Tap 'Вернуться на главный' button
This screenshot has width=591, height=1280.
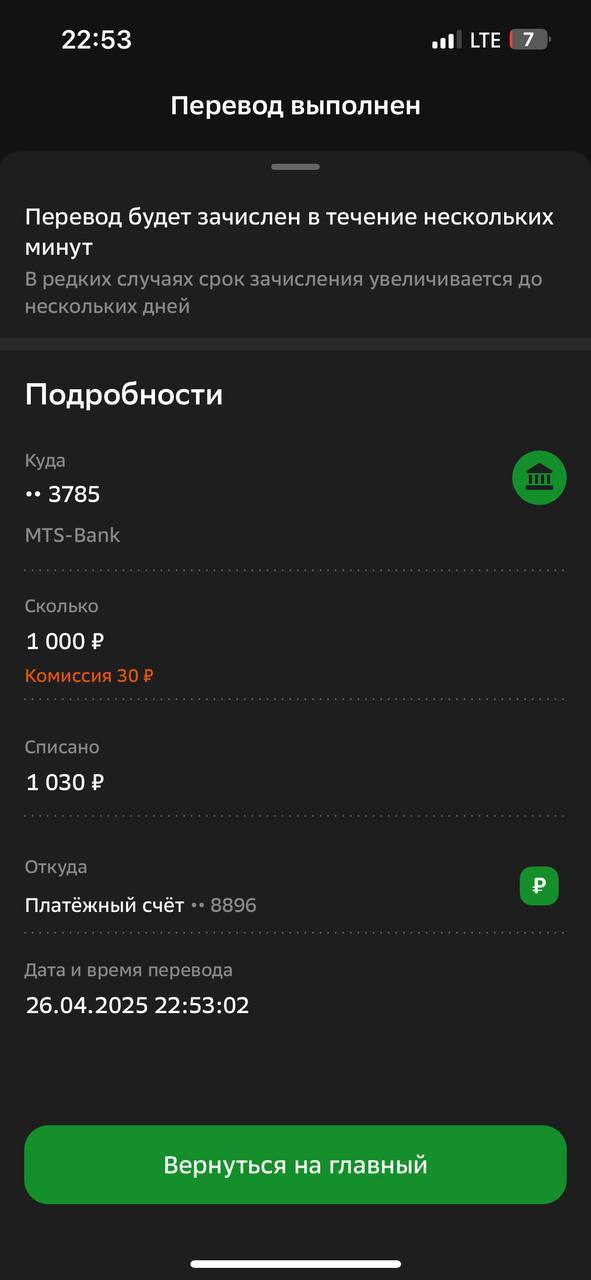[295, 1165]
